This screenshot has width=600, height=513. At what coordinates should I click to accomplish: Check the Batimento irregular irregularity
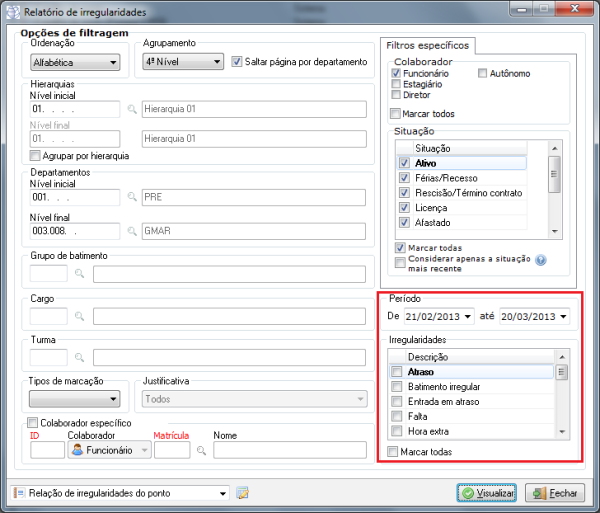coord(397,387)
